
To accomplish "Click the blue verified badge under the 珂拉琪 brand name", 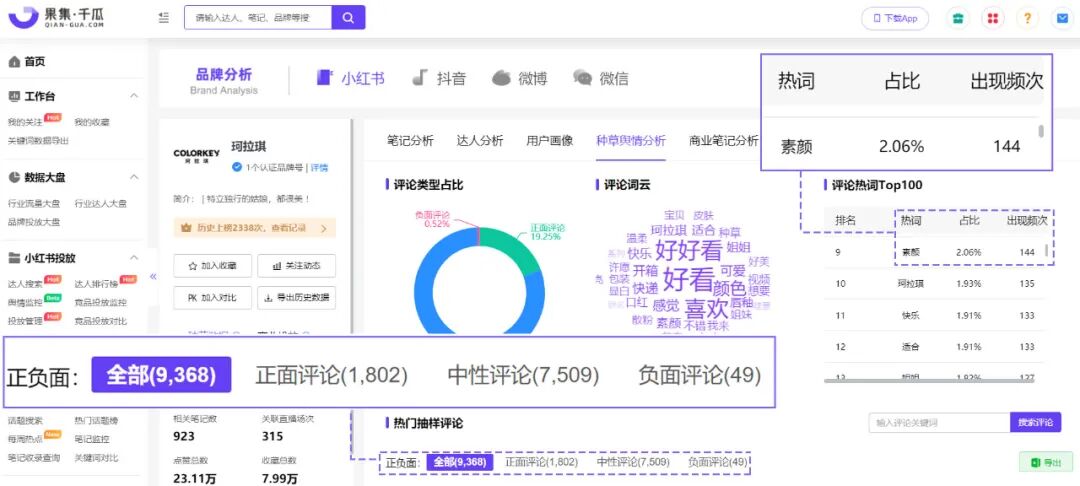I will click(237, 167).
